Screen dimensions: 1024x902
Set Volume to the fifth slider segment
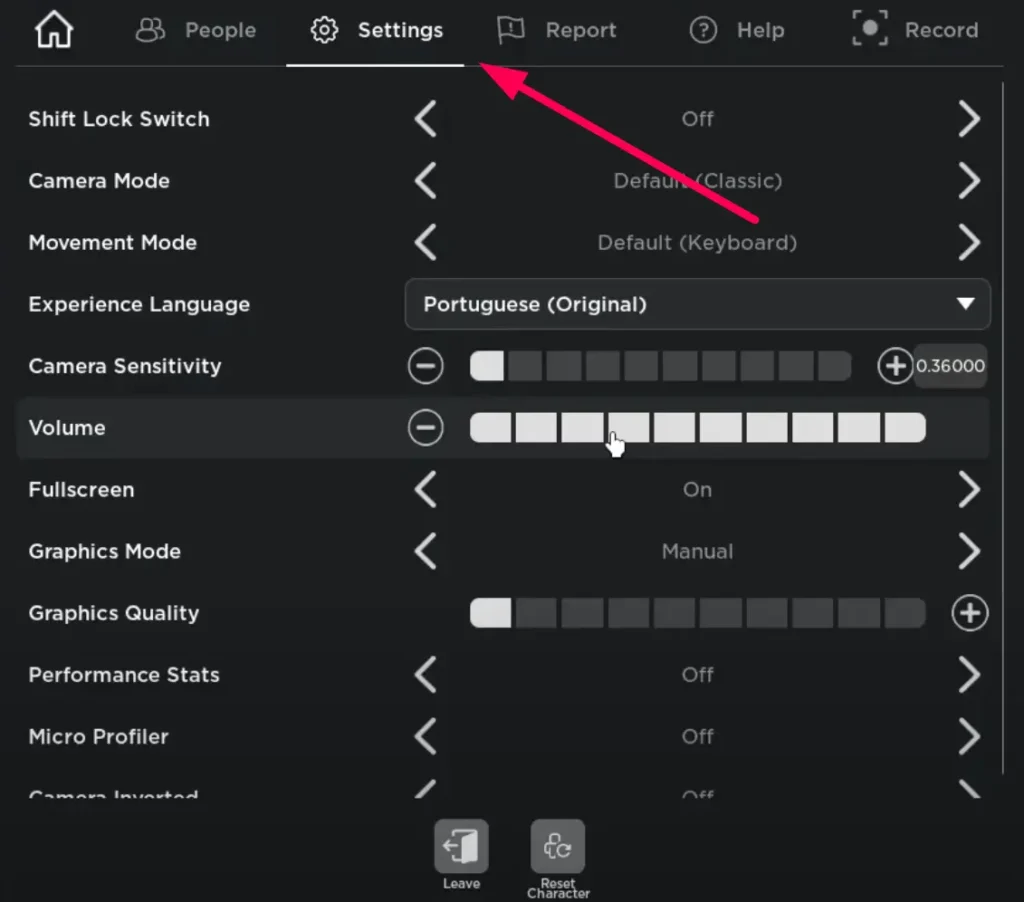(x=675, y=429)
